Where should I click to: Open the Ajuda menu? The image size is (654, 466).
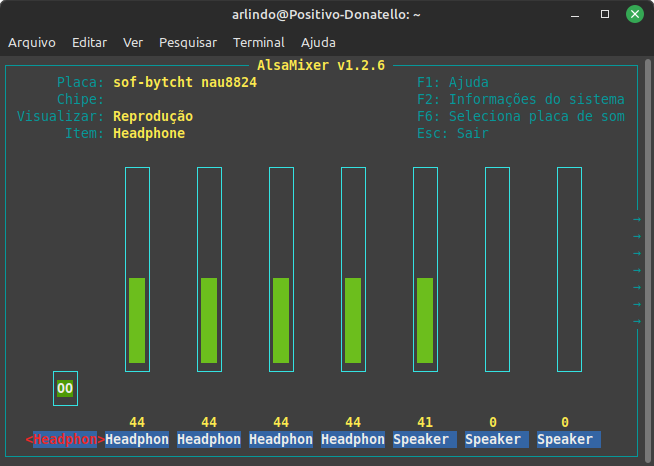pyautogui.click(x=318, y=43)
